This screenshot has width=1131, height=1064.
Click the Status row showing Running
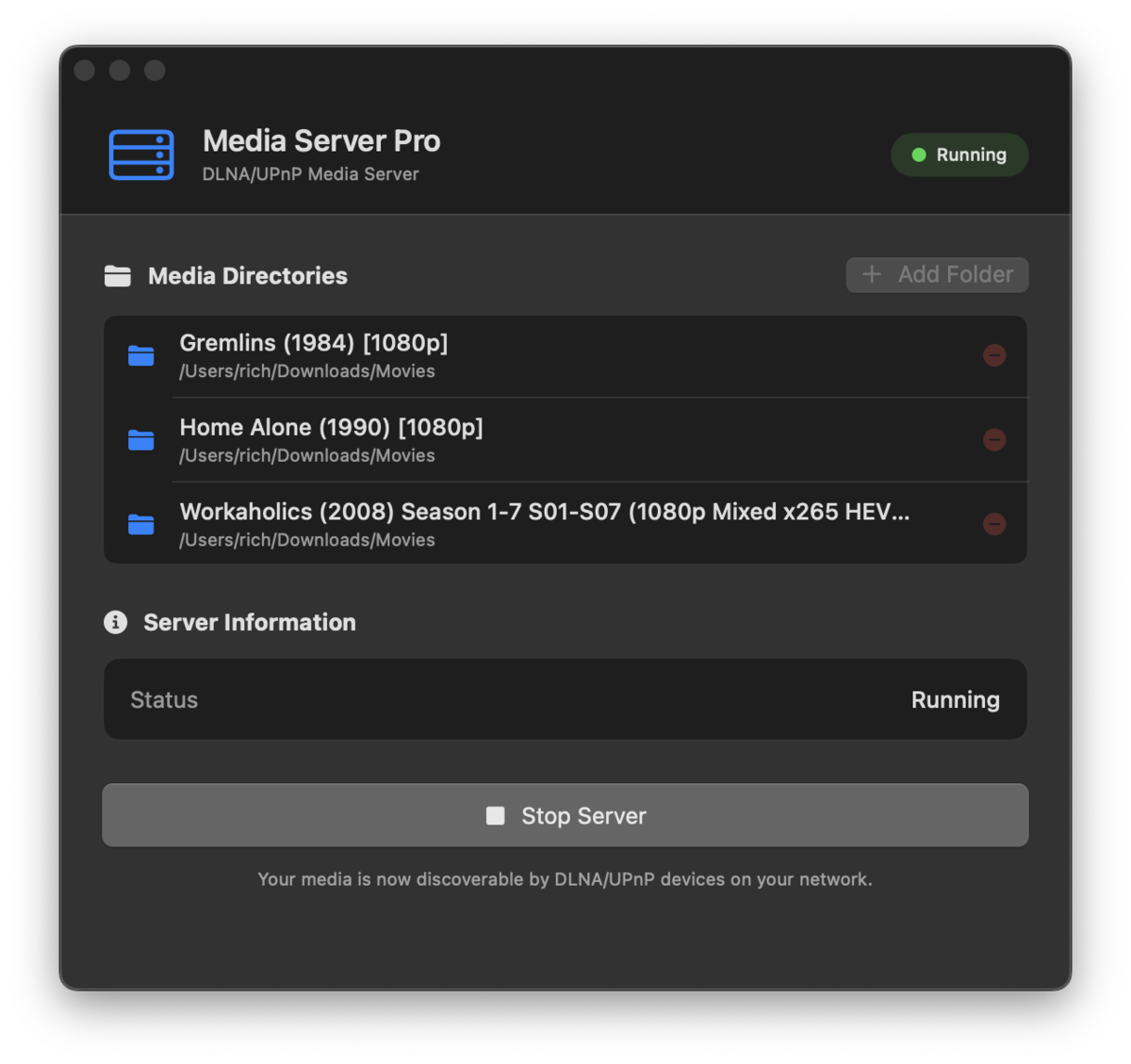pyautogui.click(x=565, y=699)
